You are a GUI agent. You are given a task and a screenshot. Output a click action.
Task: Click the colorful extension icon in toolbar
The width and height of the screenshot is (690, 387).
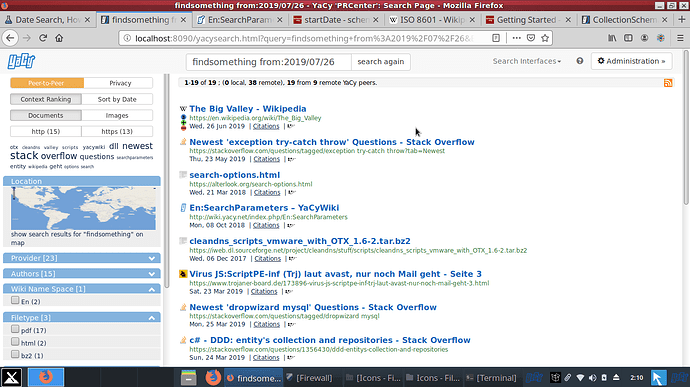click(661, 38)
